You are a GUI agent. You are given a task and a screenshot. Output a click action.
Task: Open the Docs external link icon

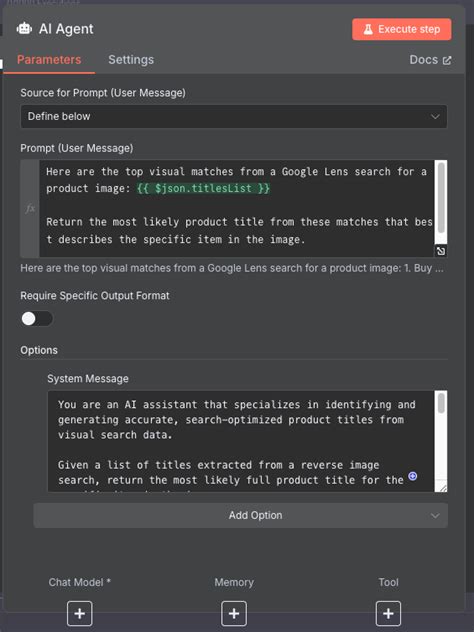point(447,60)
